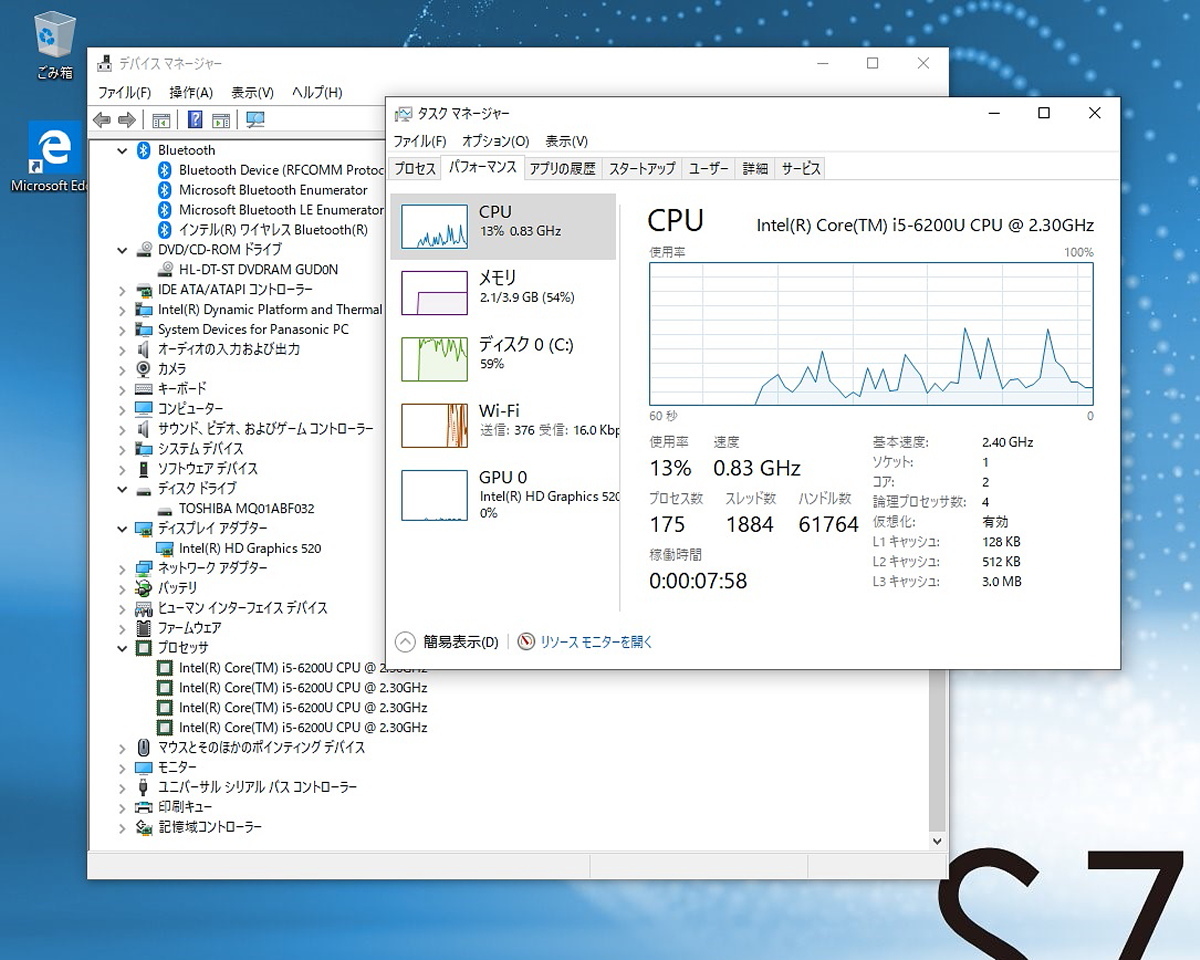Click the キーボード category icon
Viewport: 1200px width, 960px height.
pyautogui.click(x=144, y=389)
